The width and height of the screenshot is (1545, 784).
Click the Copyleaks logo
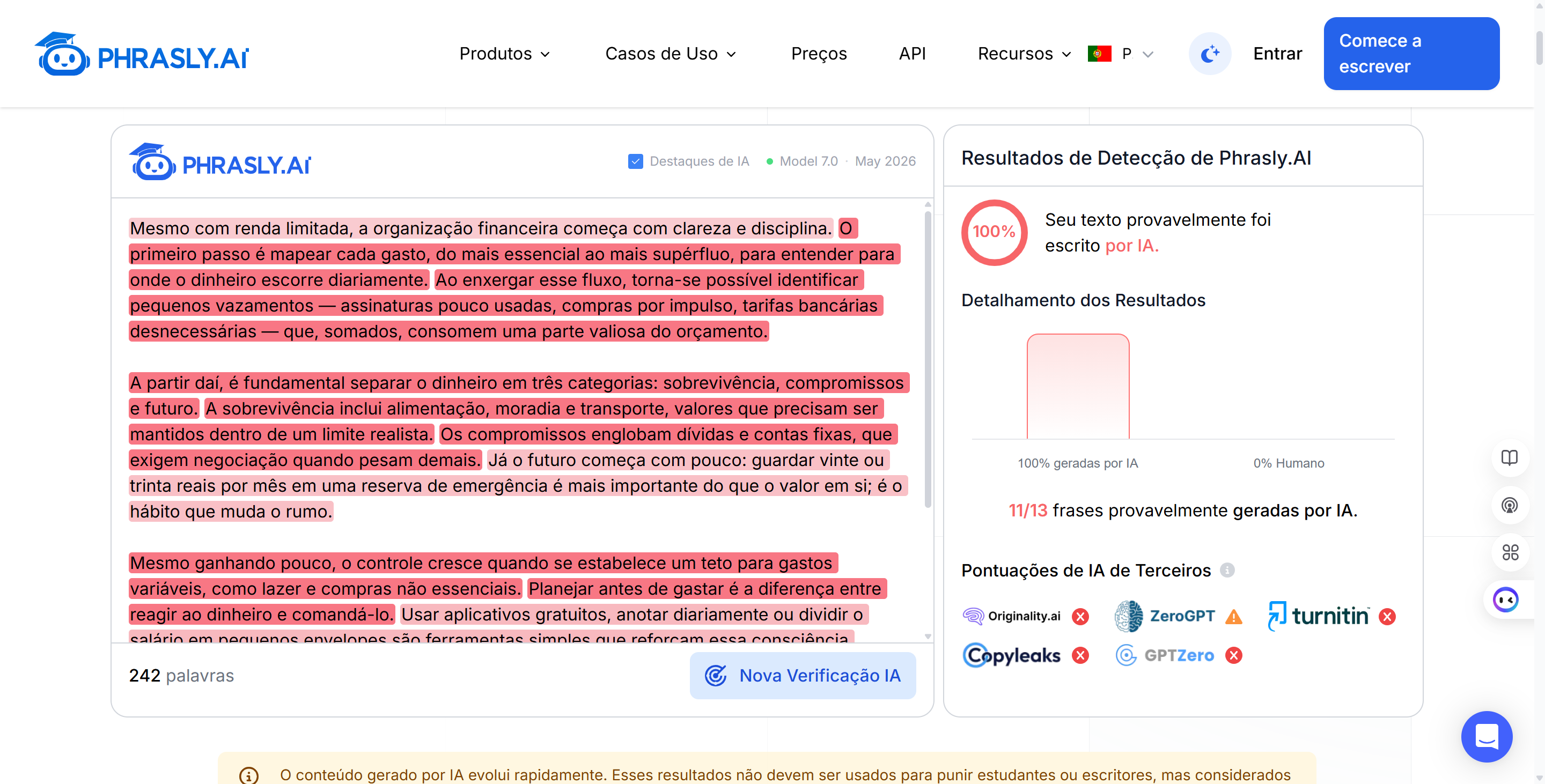click(1011, 655)
